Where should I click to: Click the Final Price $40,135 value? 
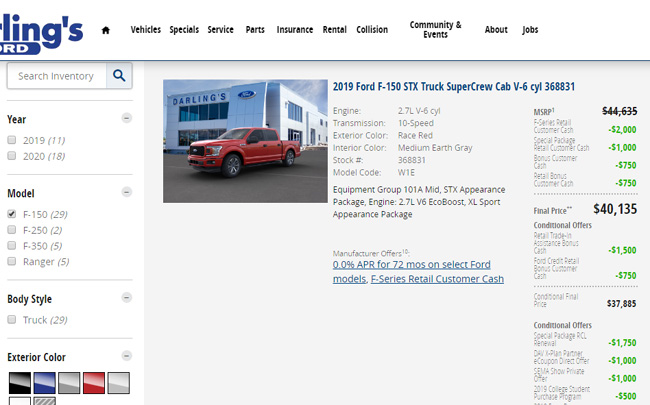click(615, 209)
